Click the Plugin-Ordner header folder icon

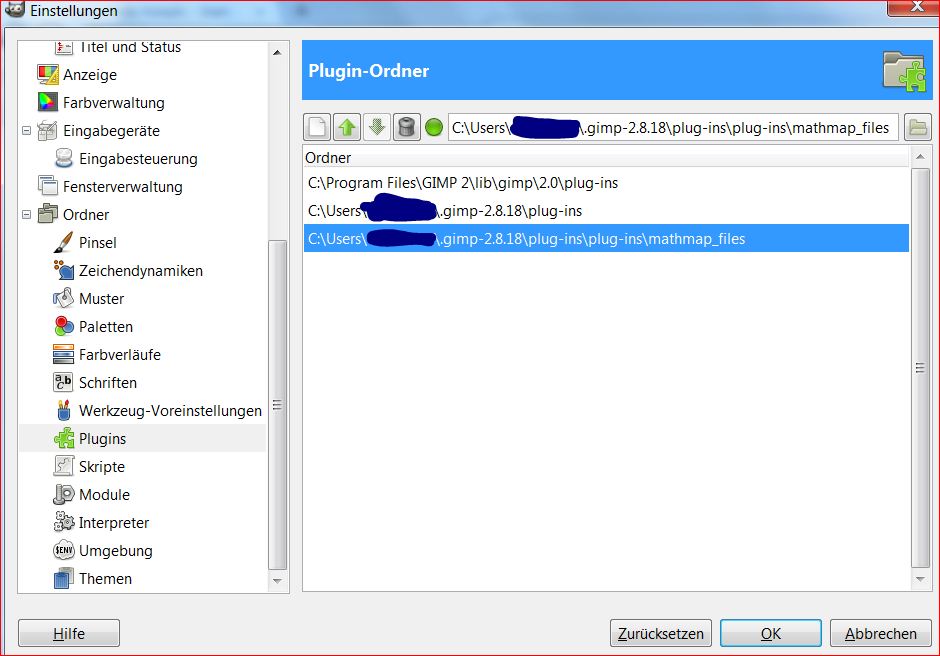coord(904,71)
